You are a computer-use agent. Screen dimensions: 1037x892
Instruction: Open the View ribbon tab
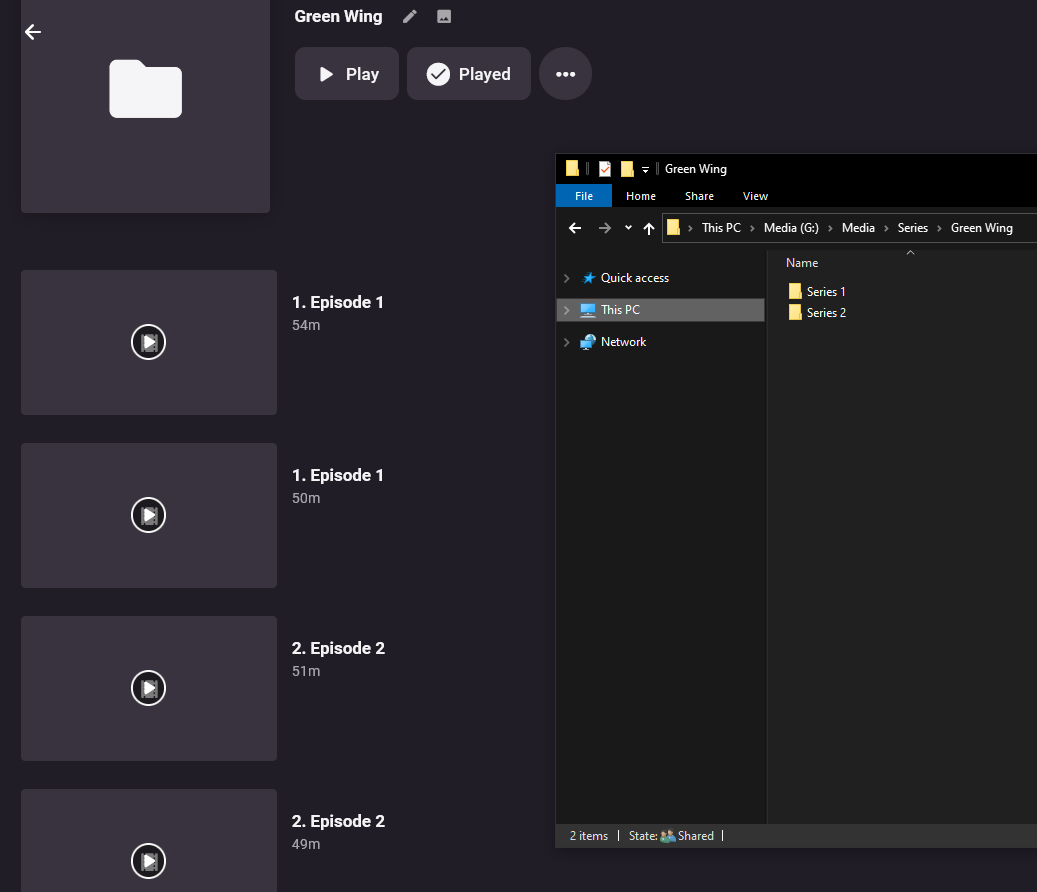click(x=755, y=196)
